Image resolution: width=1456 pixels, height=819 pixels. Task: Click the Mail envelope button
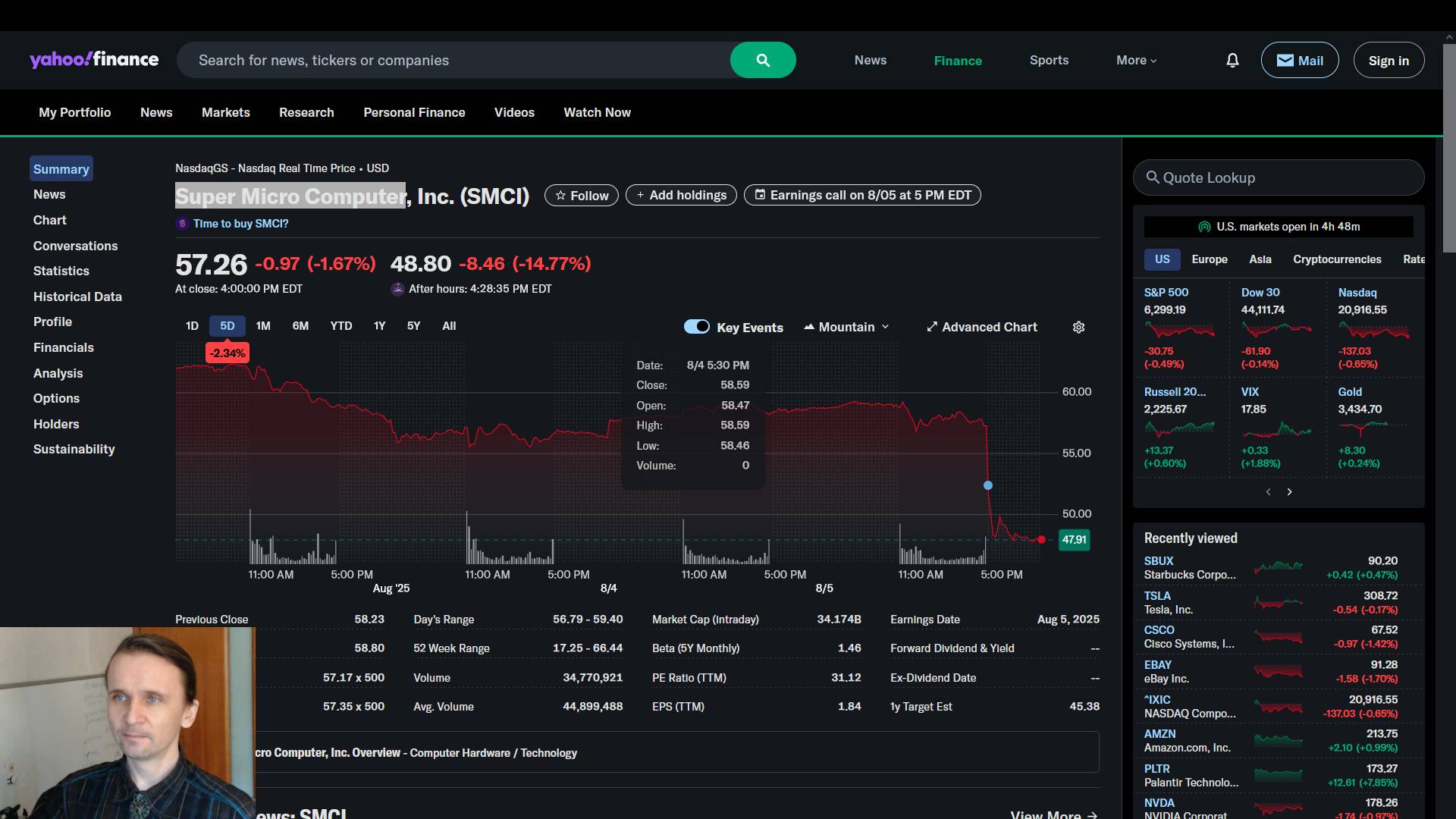(x=1299, y=60)
